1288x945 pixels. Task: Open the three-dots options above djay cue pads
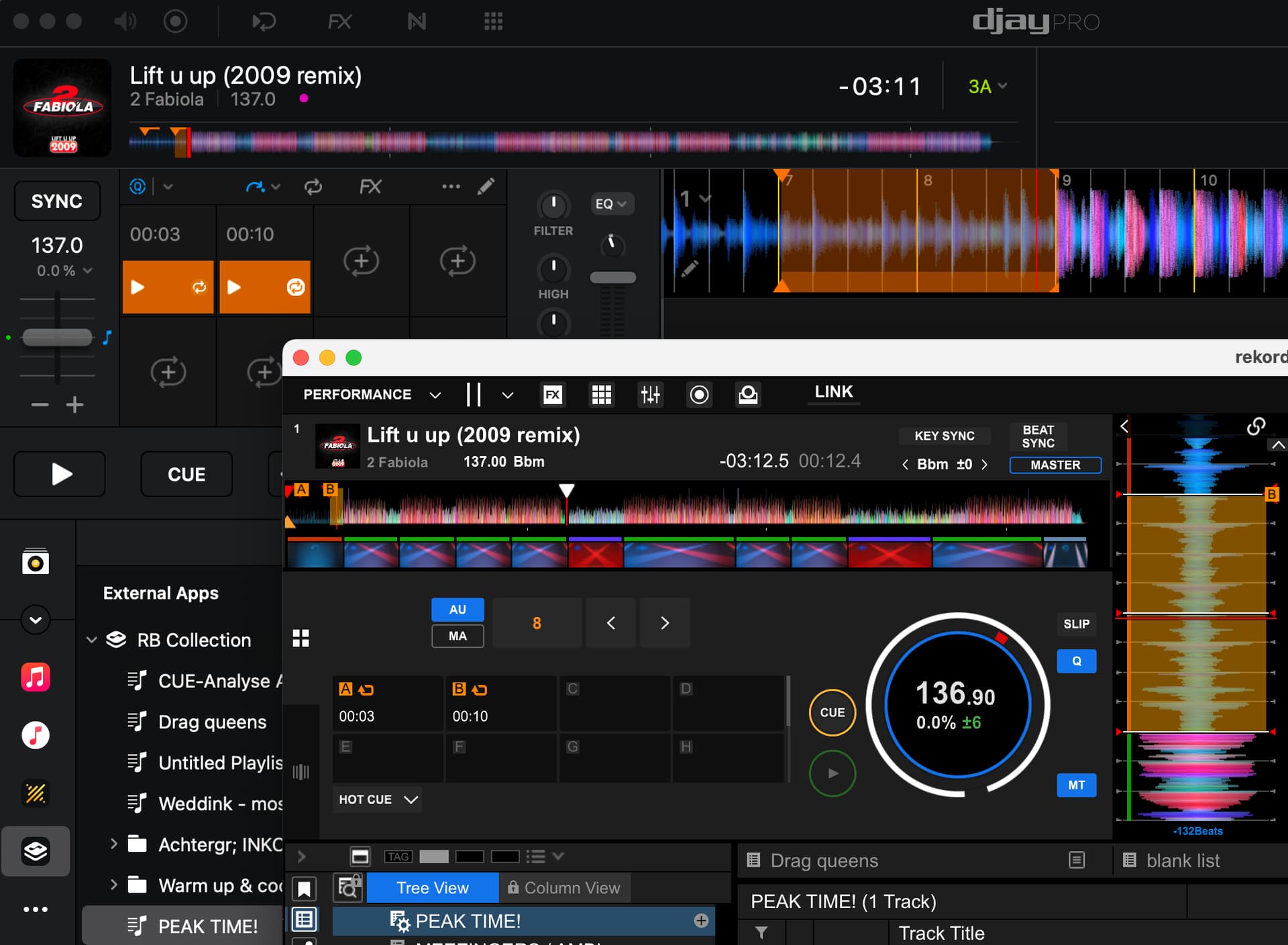click(451, 186)
